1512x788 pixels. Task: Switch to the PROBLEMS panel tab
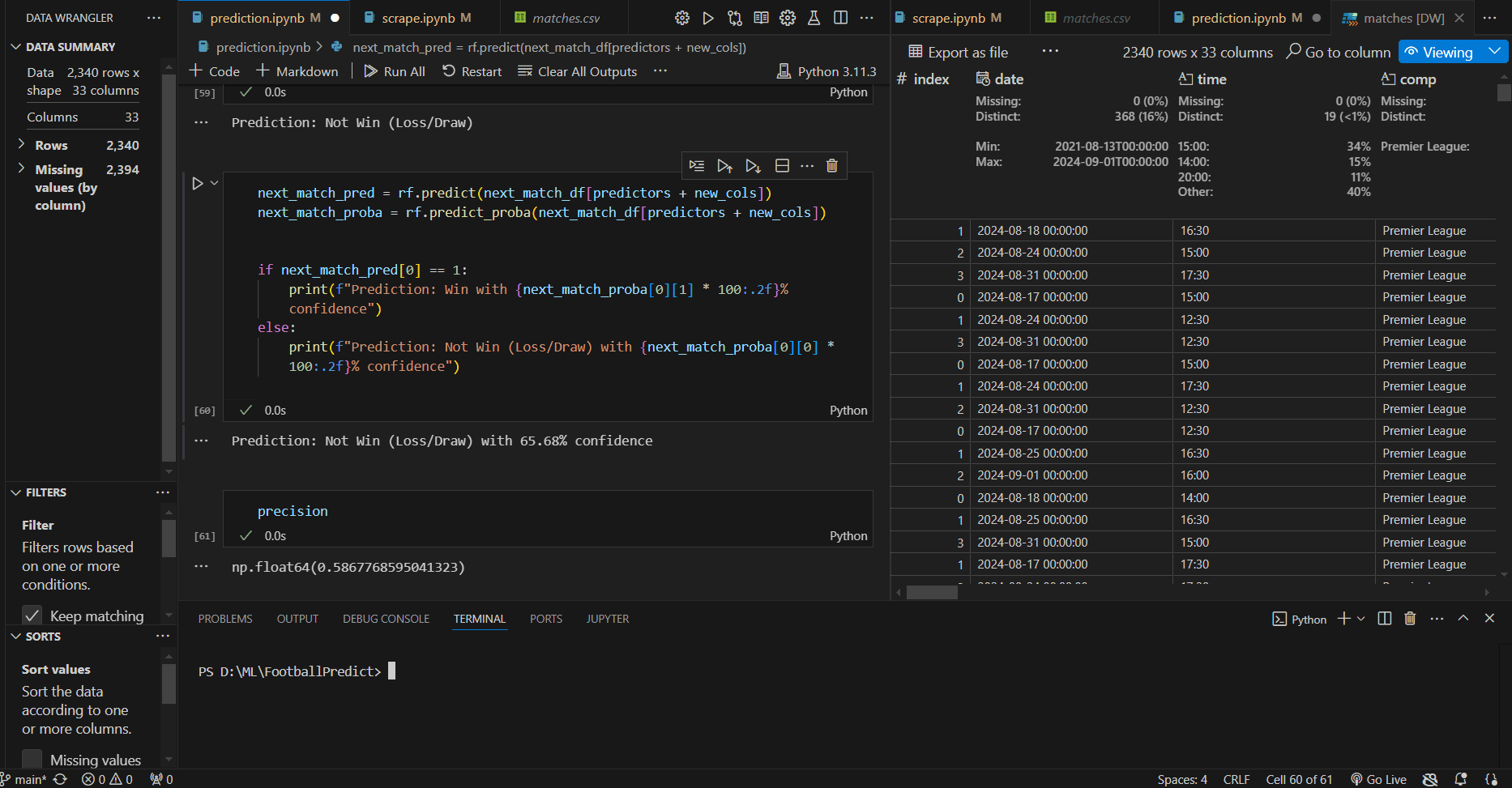pos(225,619)
